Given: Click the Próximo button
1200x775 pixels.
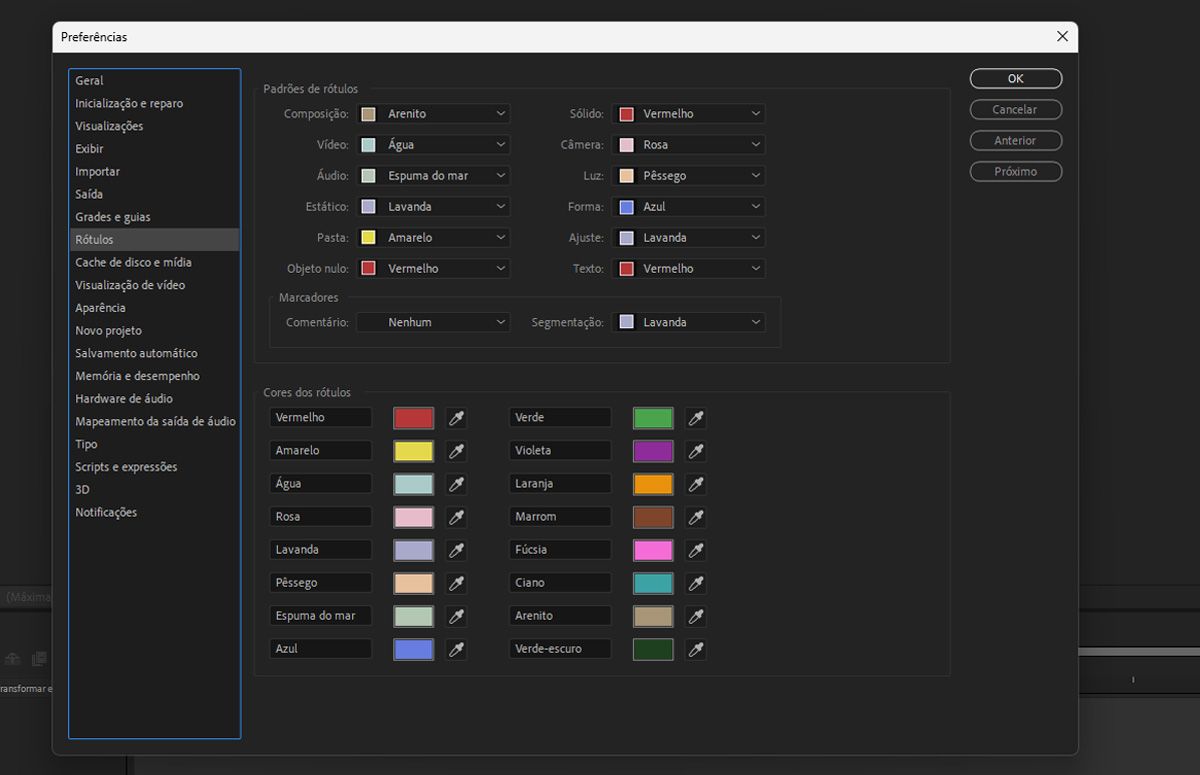Looking at the screenshot, I should tap(1016, 172).
